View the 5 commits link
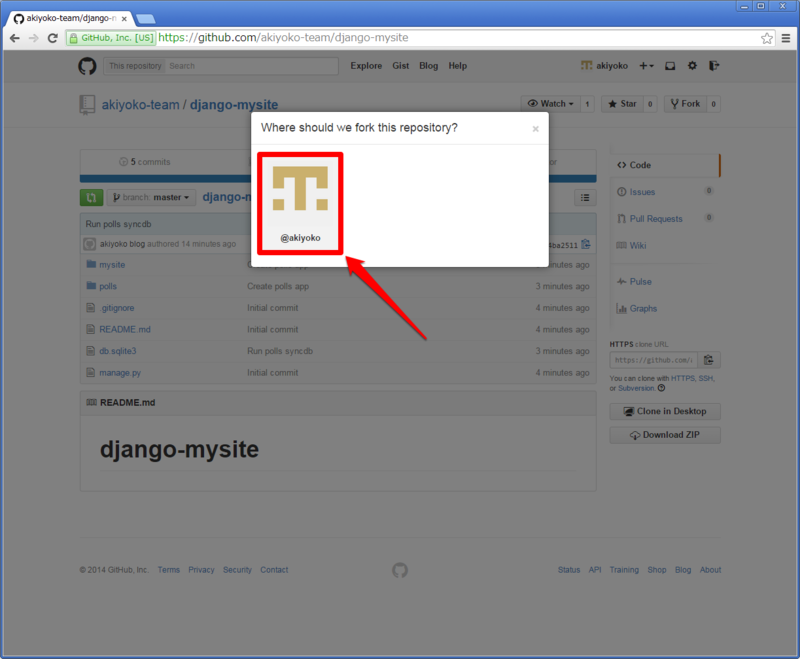This screenshot has width=800, height=659. tap(145, 162)
